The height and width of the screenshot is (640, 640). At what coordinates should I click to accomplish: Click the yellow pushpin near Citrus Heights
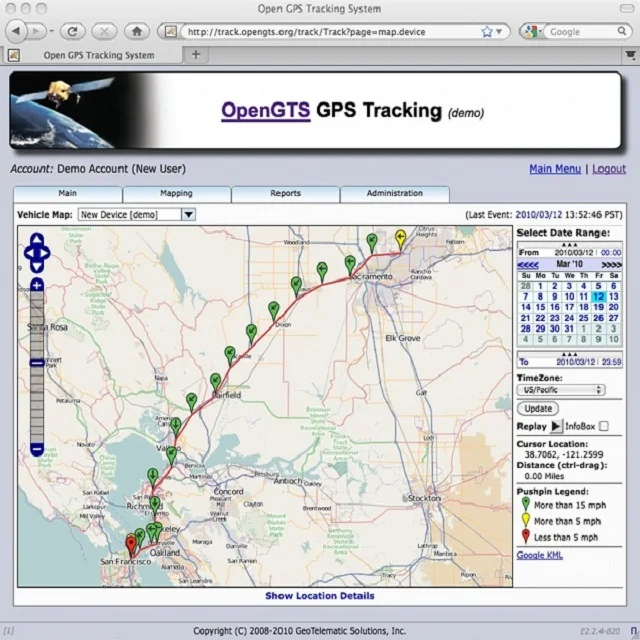point(401,239)
